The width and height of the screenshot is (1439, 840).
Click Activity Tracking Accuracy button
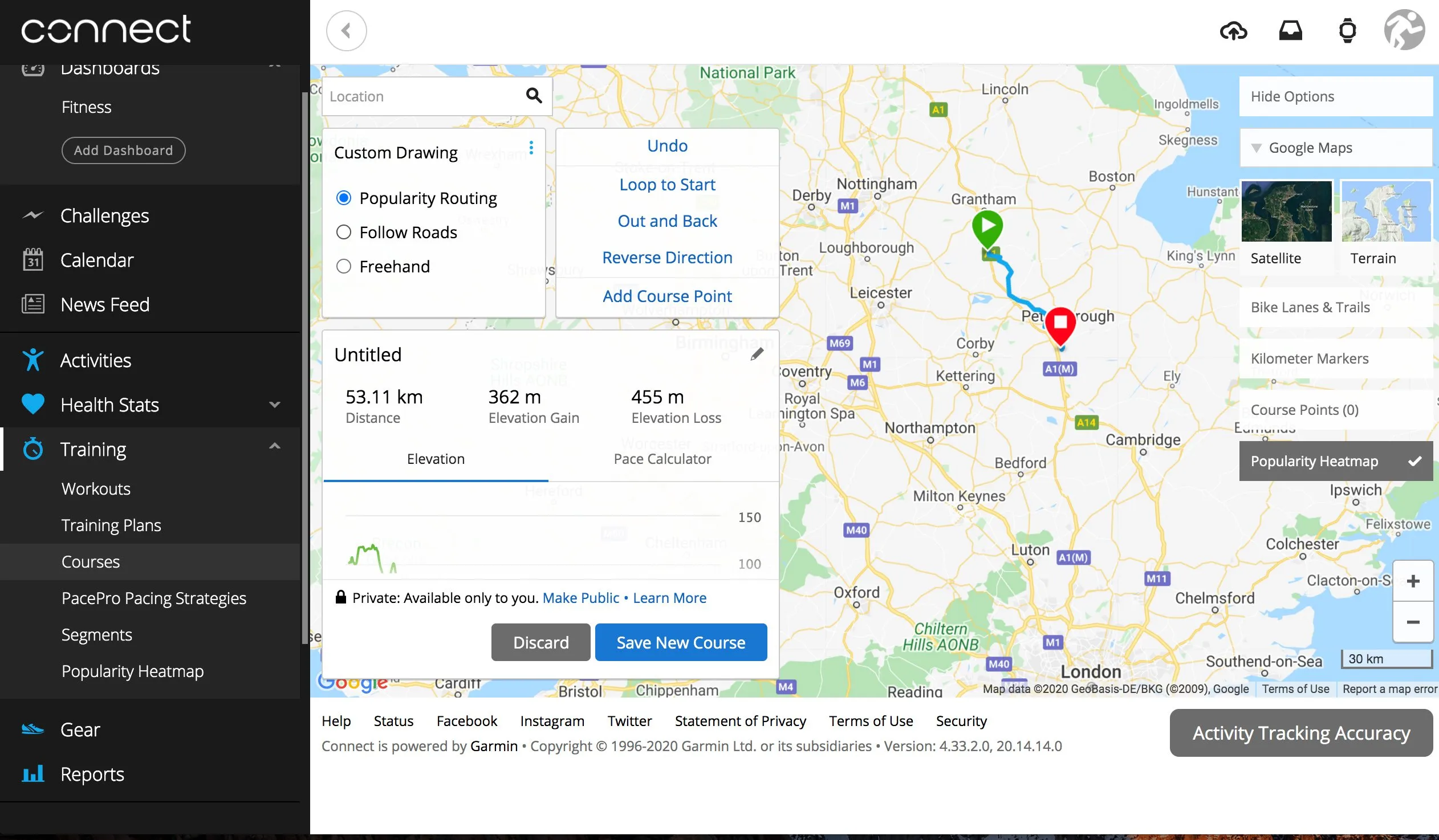click(x=1302, y=733)
